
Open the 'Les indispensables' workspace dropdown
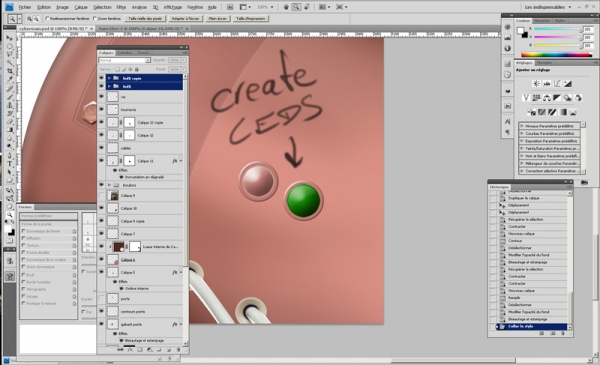coord(548,7)
